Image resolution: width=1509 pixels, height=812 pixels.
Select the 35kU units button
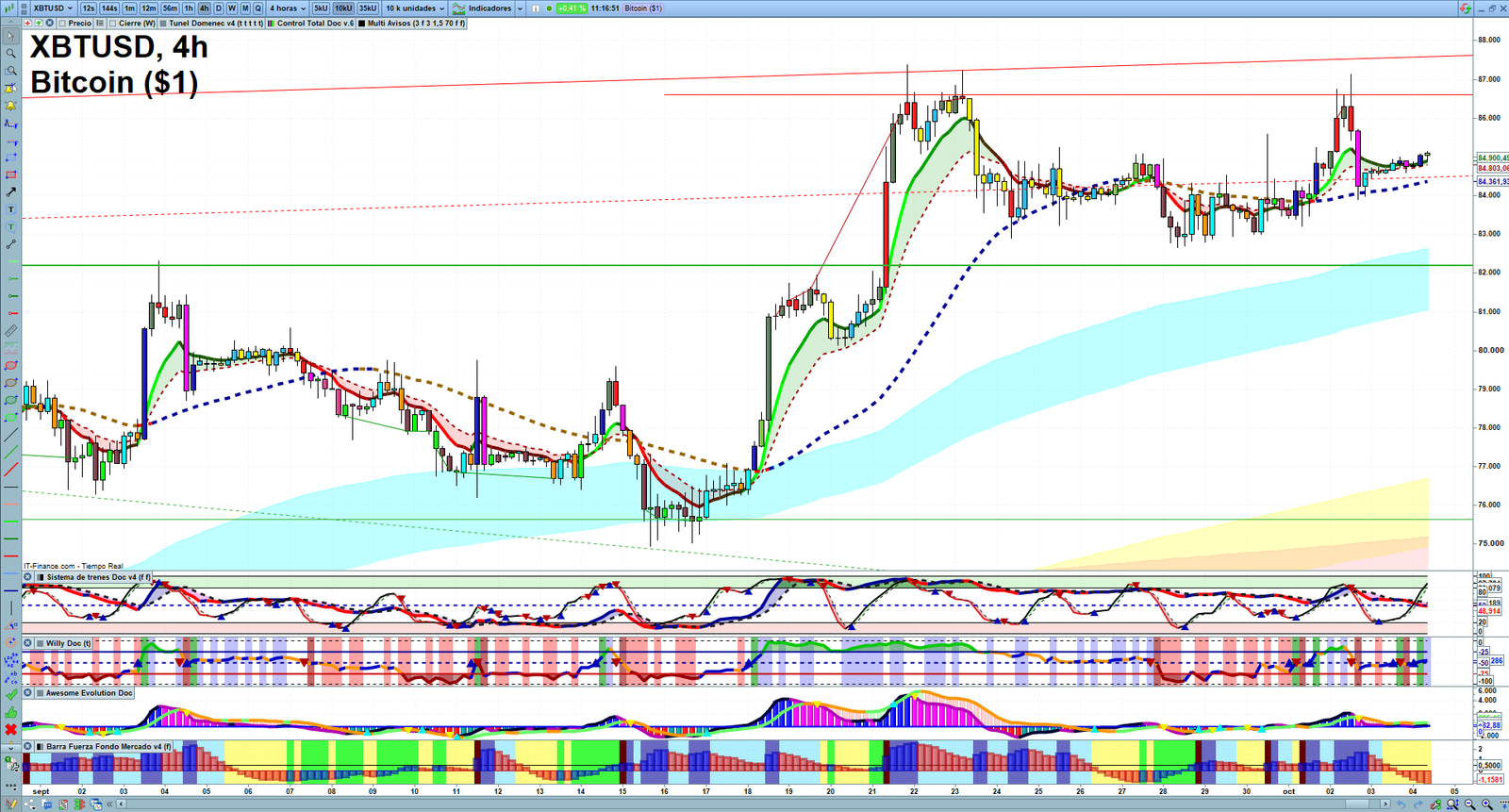(368, 8)
